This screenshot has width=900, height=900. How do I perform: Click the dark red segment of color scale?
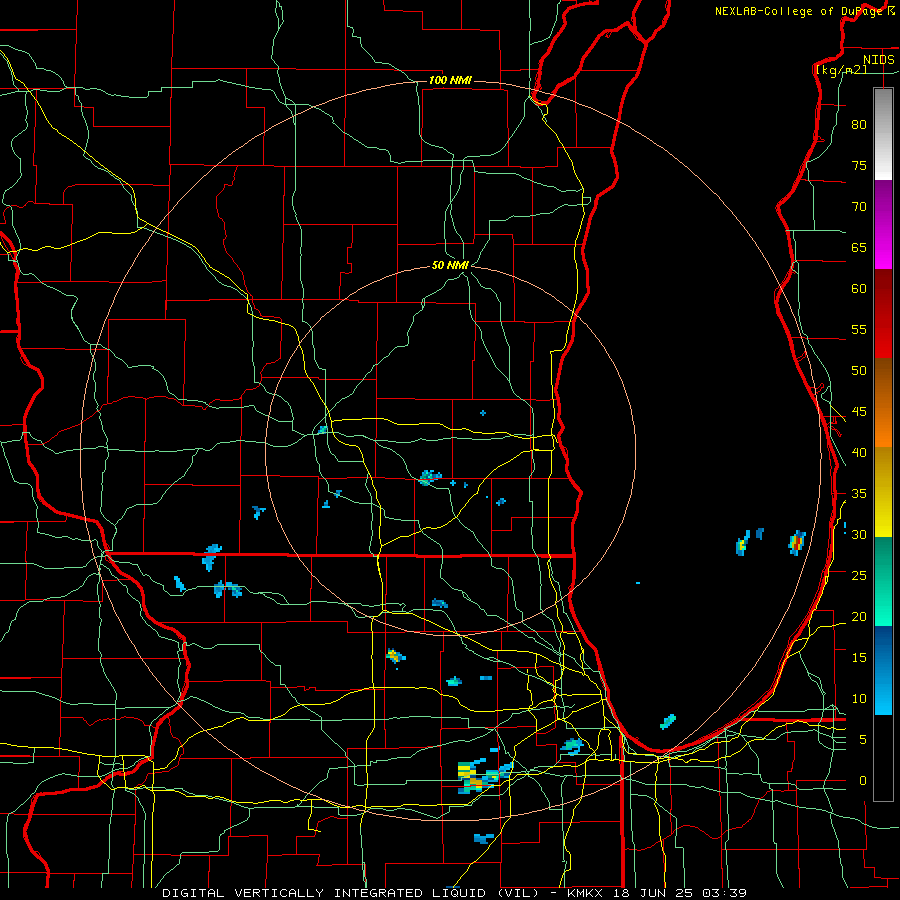883,314
